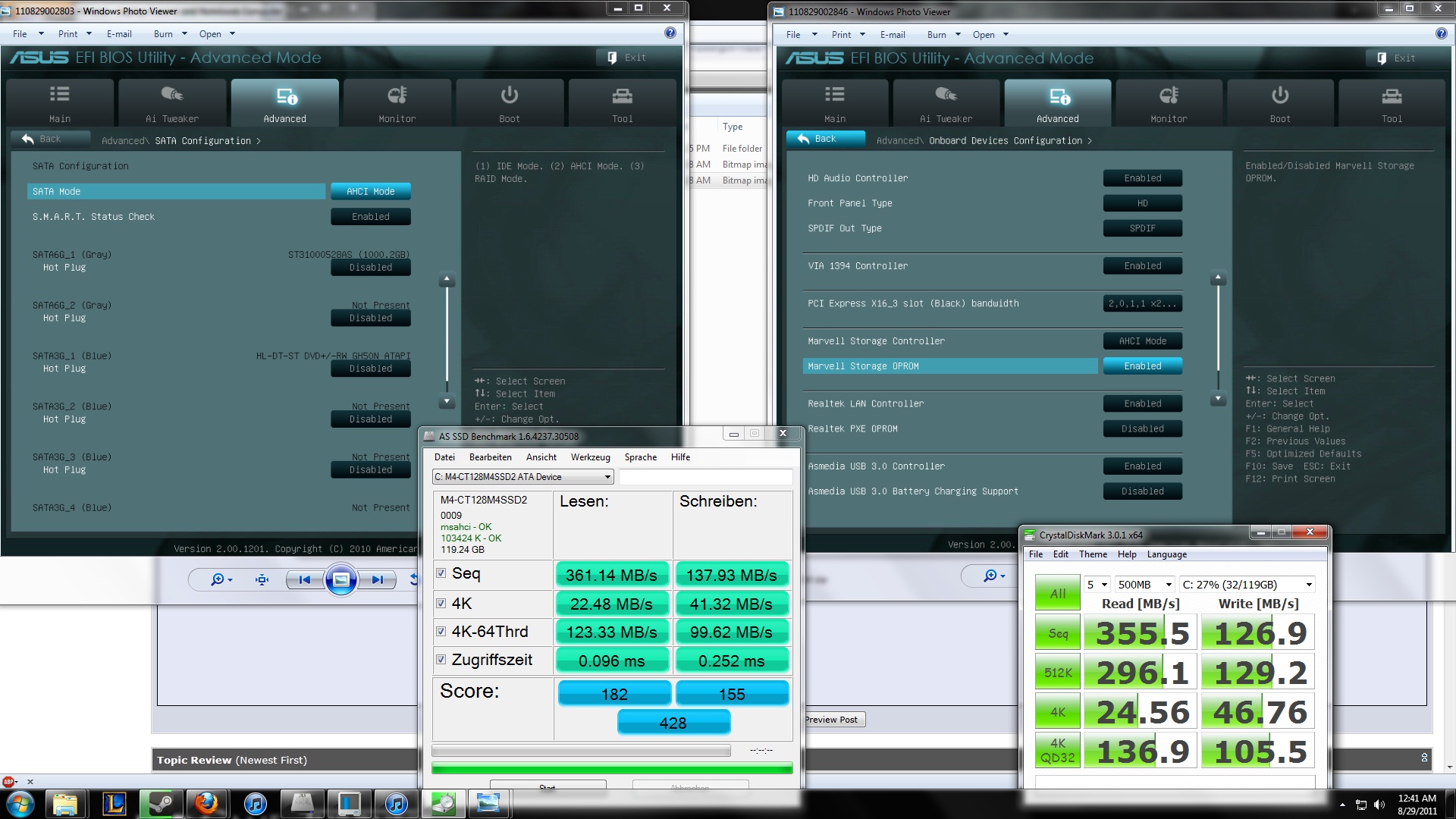Image resolution: width=1456 pixels, height=819 pixels.
Task: Open the Werkzeug menu in AS SSD
Action: click(590, 457)
